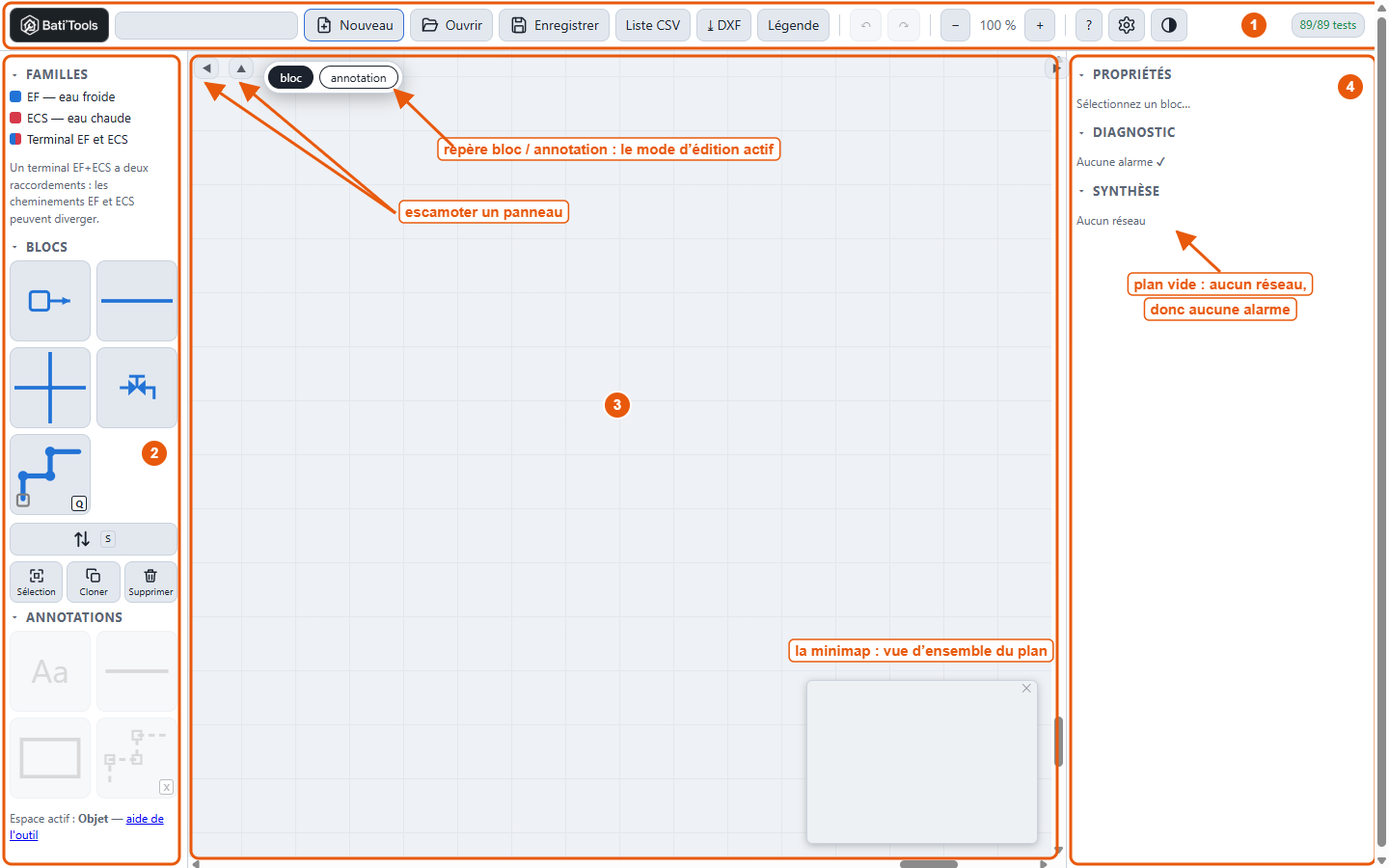Image resolution: width=1389 pixels, height=868 pixels.
Task: Select the routed network block tool
Action: [50, 475]
